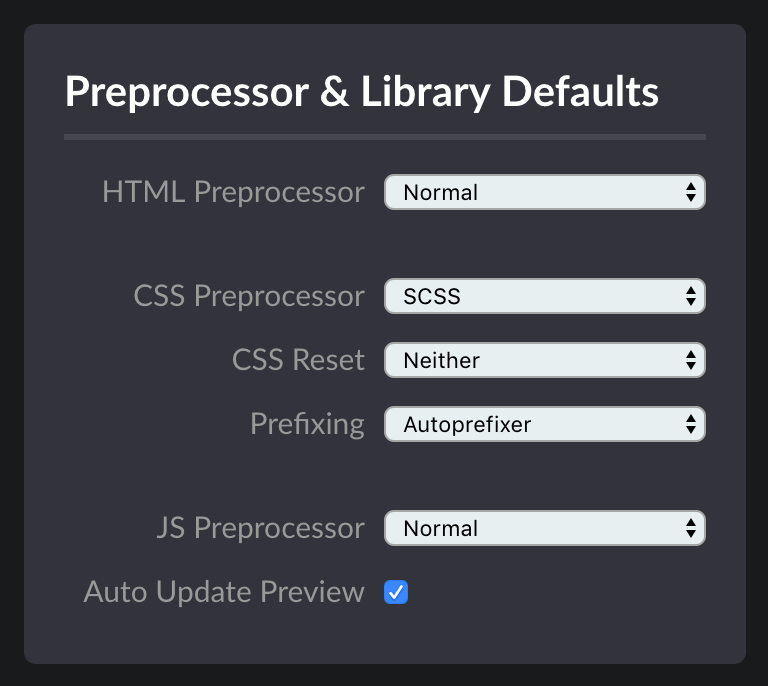Open the CSS Preprocessor dropdown showing SCSS
The width and height of the screenshot is (768, 686).
click(545, 296)
